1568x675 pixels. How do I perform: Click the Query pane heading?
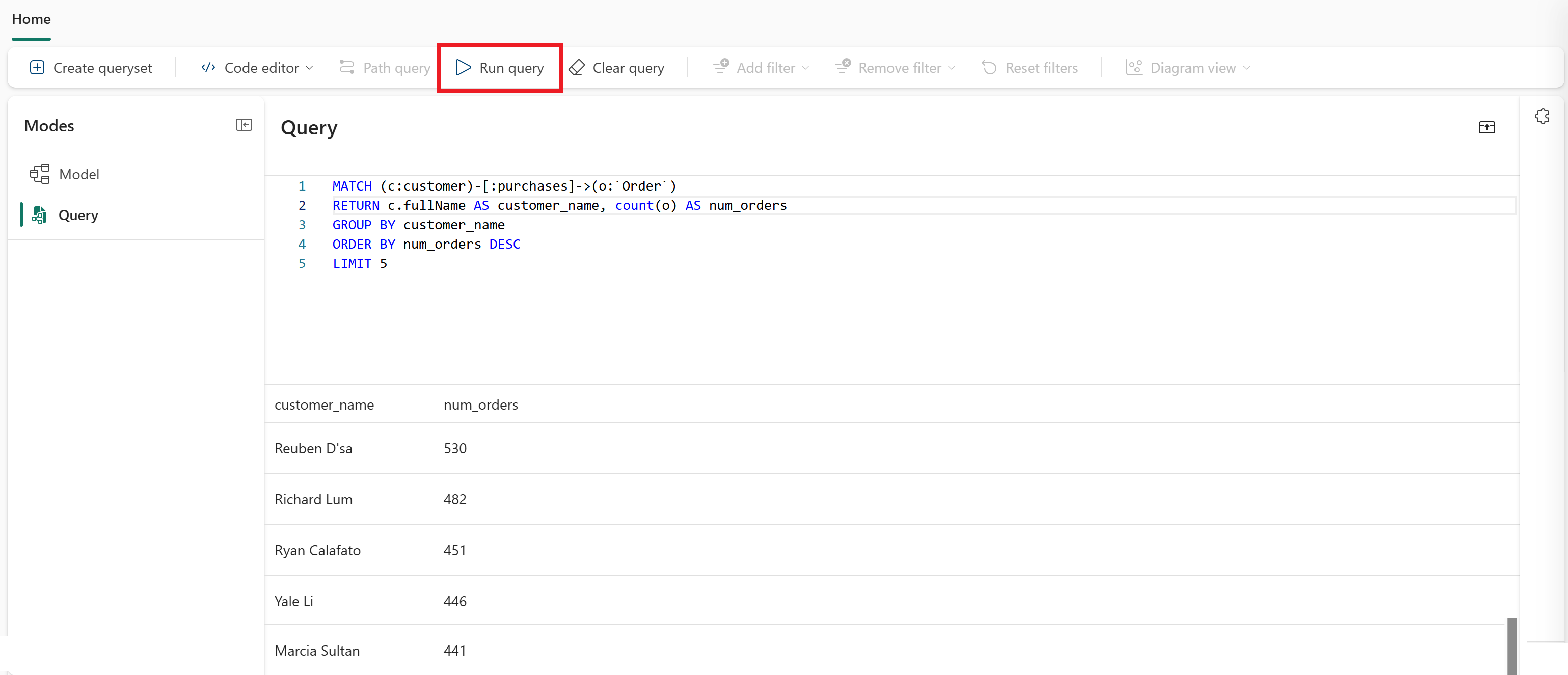point(309,128)
